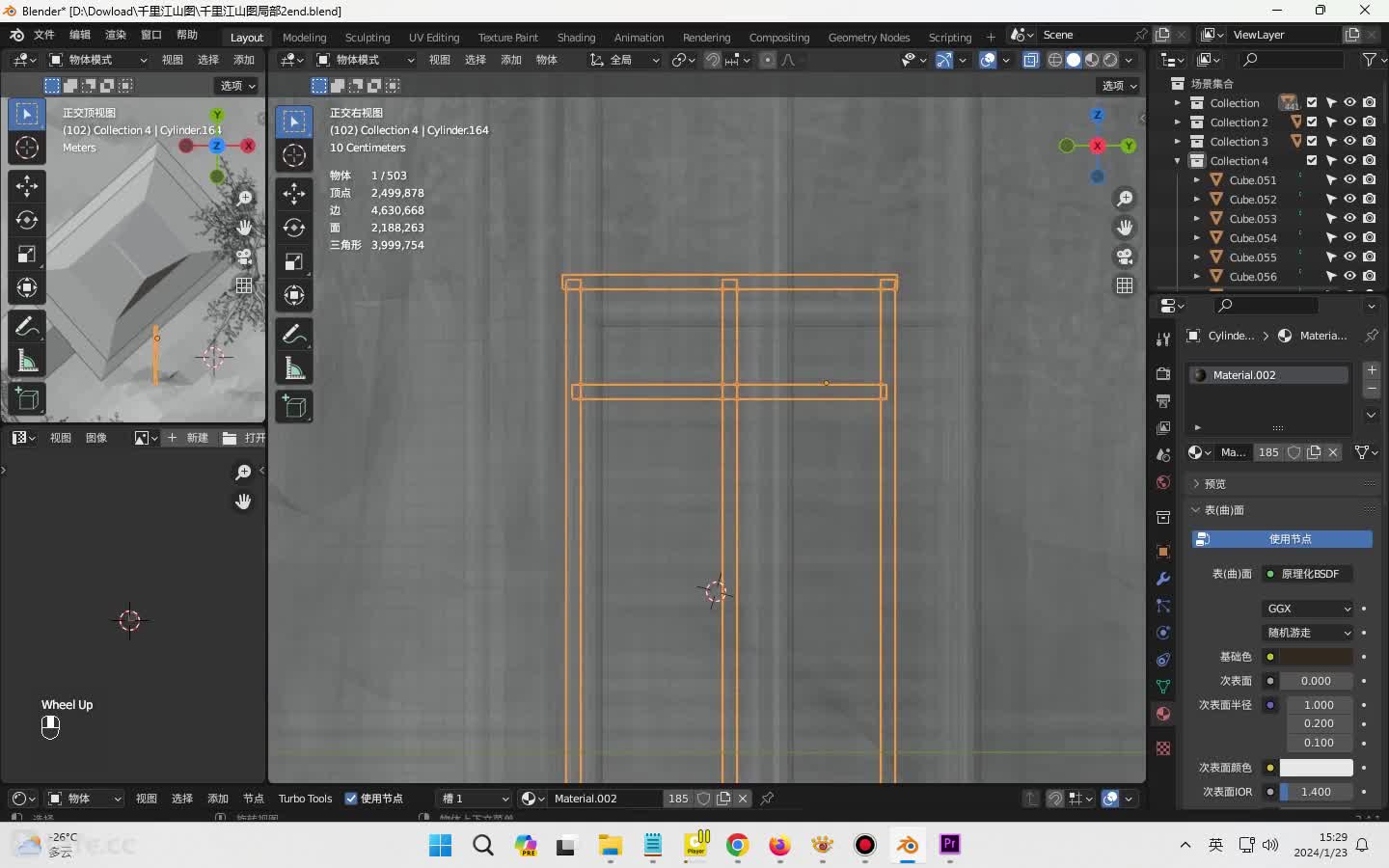Image resolution: width=1389 pixels, height=868 pixels.
Task: Open the 选项 options in right viewport
Action: [1119, 86]
